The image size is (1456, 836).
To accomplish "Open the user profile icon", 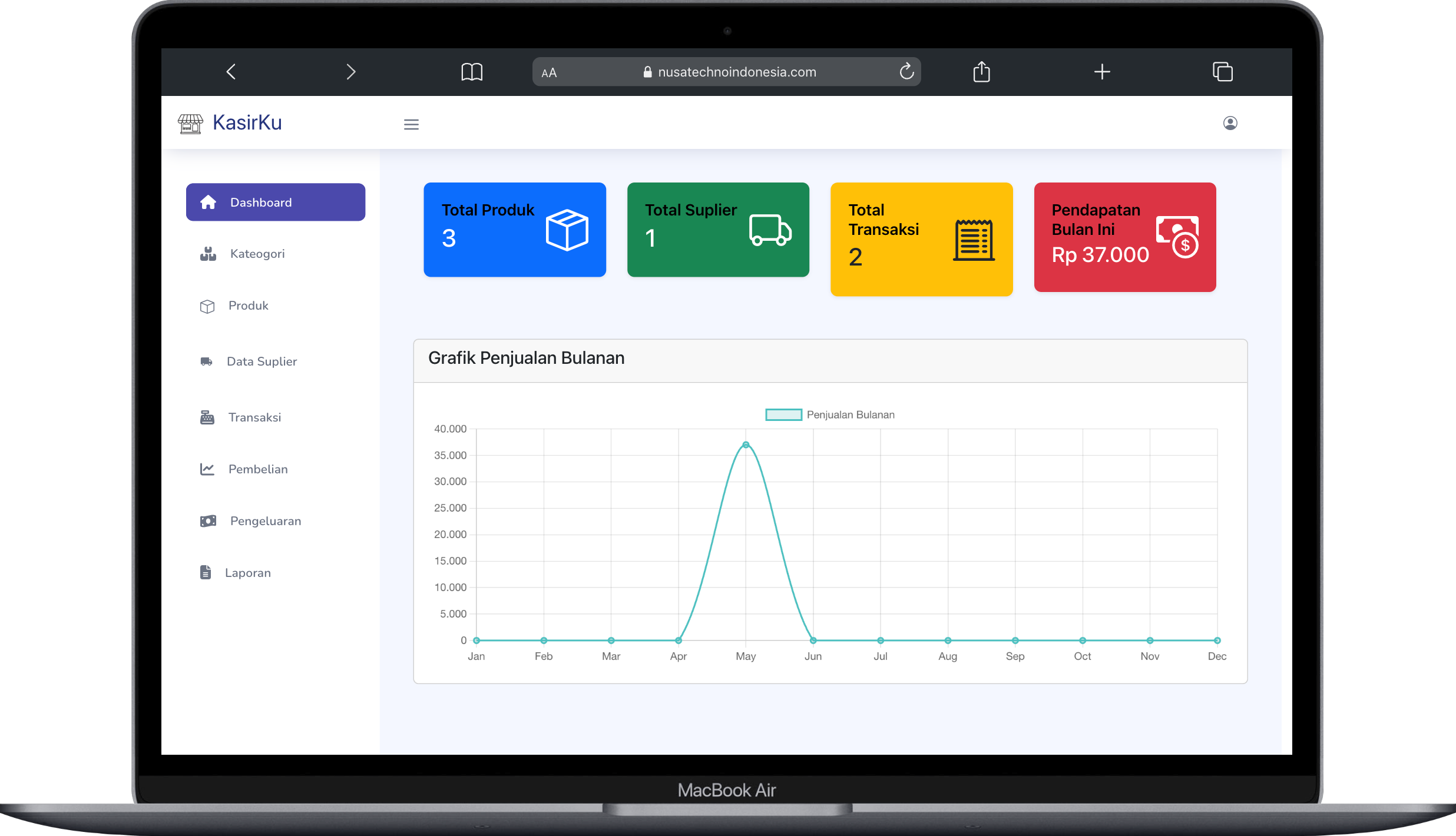I will [x=1230, y=123].
